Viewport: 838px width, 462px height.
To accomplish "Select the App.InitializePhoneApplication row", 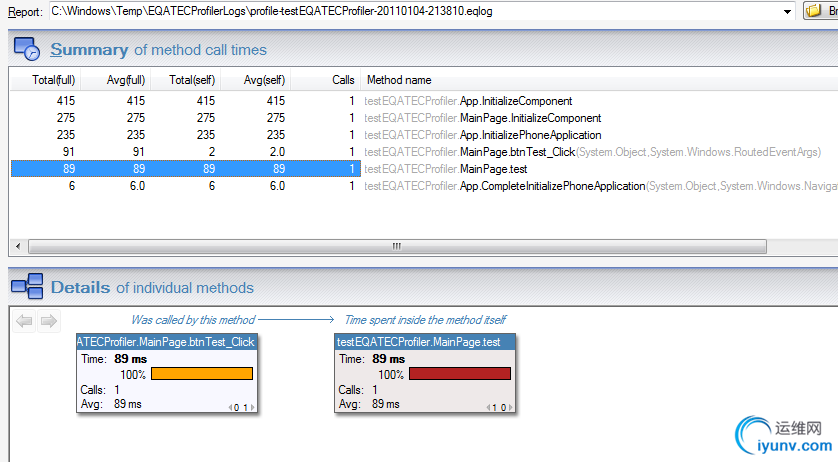I will click(x=424, y=135).
